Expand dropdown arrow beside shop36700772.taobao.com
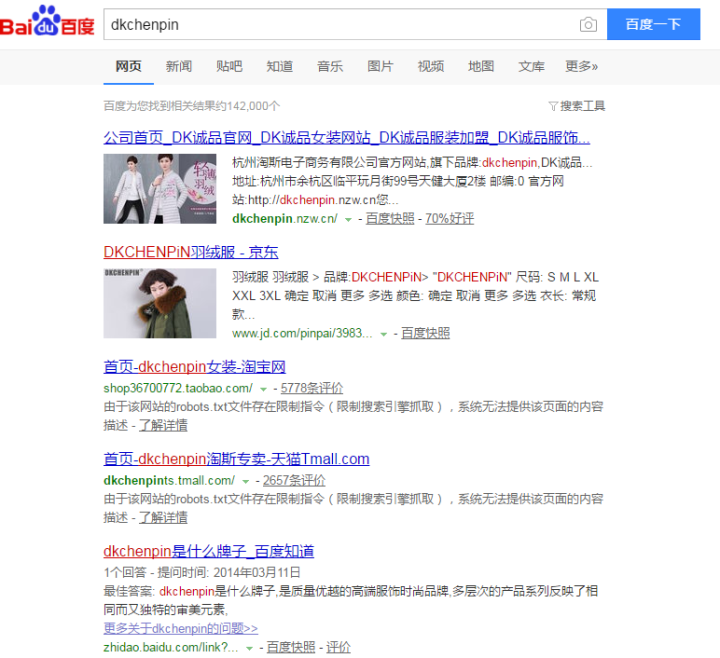 264,389
